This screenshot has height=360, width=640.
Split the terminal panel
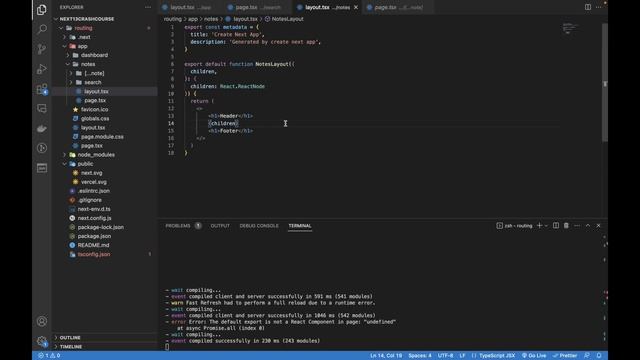[x=556, y=225]
